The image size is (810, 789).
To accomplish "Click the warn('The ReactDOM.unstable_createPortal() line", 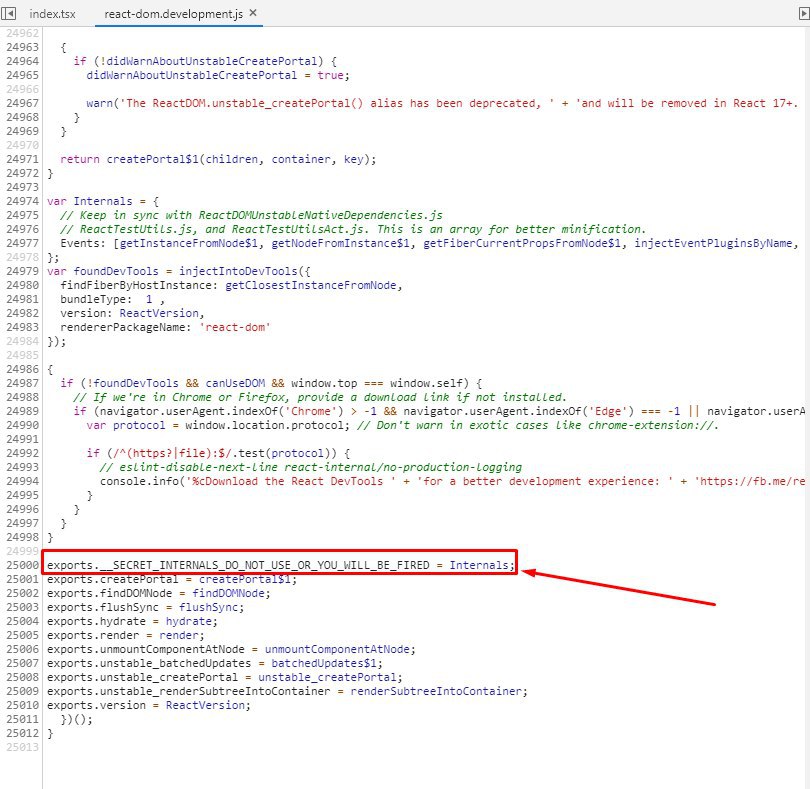I will click(x=442, y=103).
